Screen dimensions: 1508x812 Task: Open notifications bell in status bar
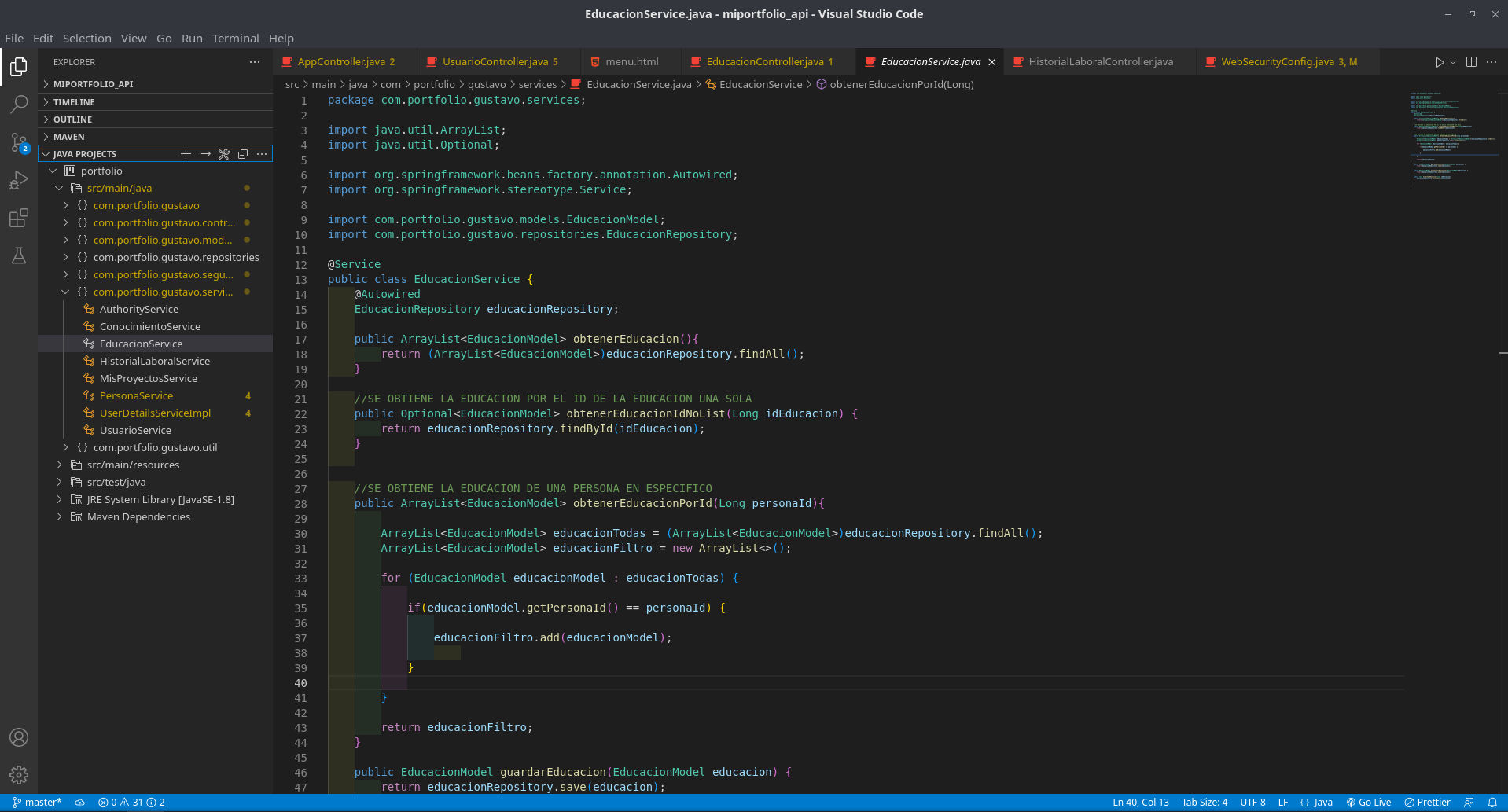pos(1492,803)
